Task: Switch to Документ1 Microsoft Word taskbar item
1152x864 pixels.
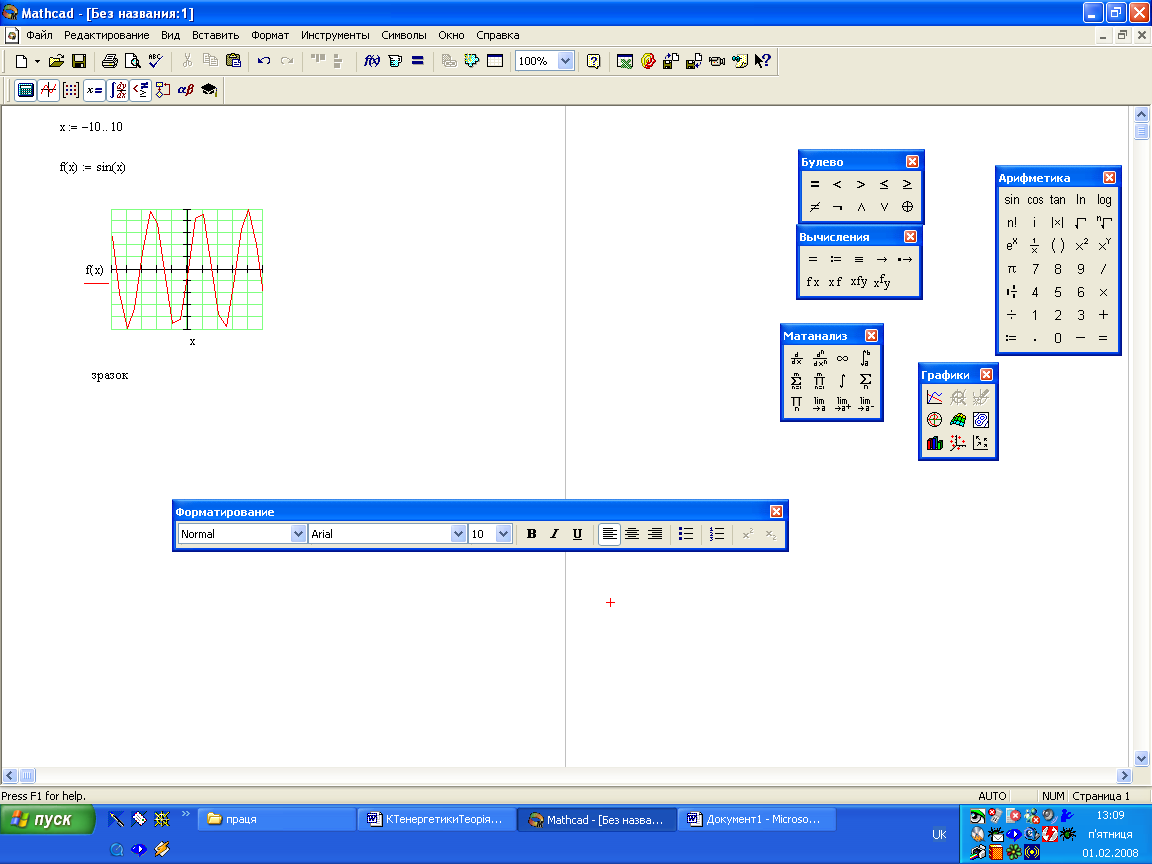Action: (x=757, y=819)
